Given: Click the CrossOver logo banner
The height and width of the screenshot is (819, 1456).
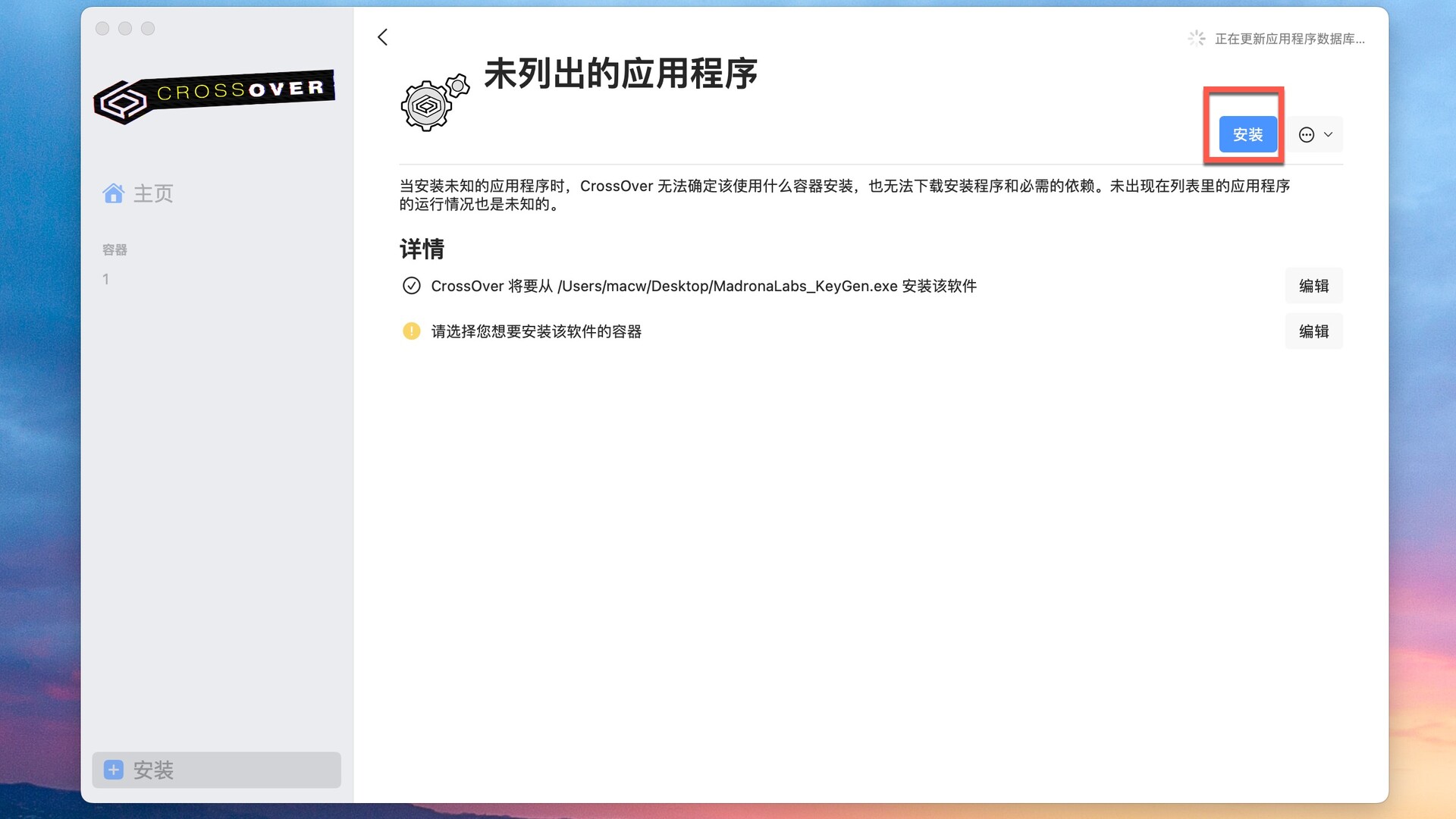Looking at the screenshot, I should click(215, 96).
